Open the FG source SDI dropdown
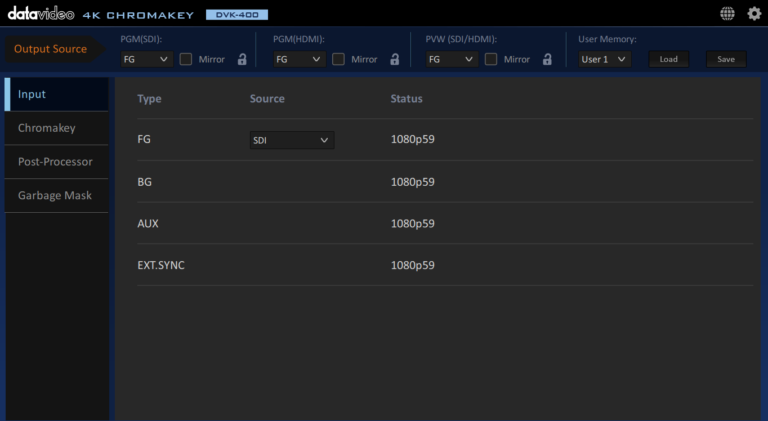Viewport: 768px width, 421px height. (292, 140)
